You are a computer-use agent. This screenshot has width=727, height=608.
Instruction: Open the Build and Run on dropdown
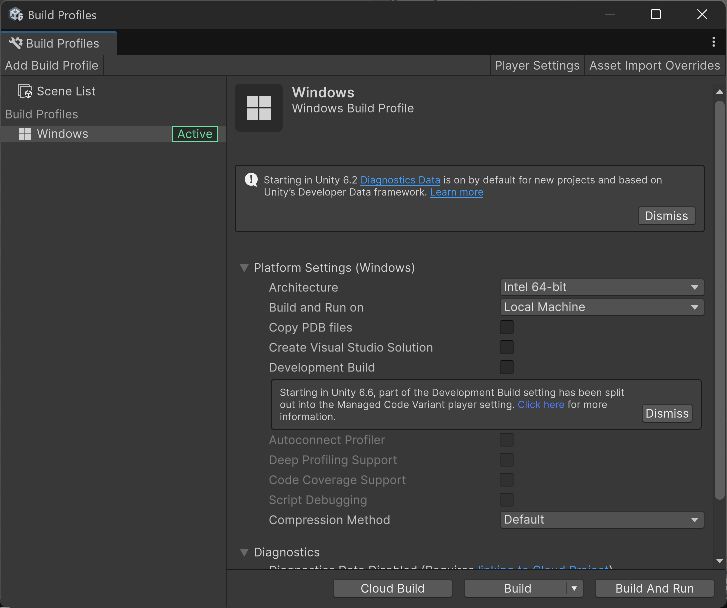tap(602, 307)
